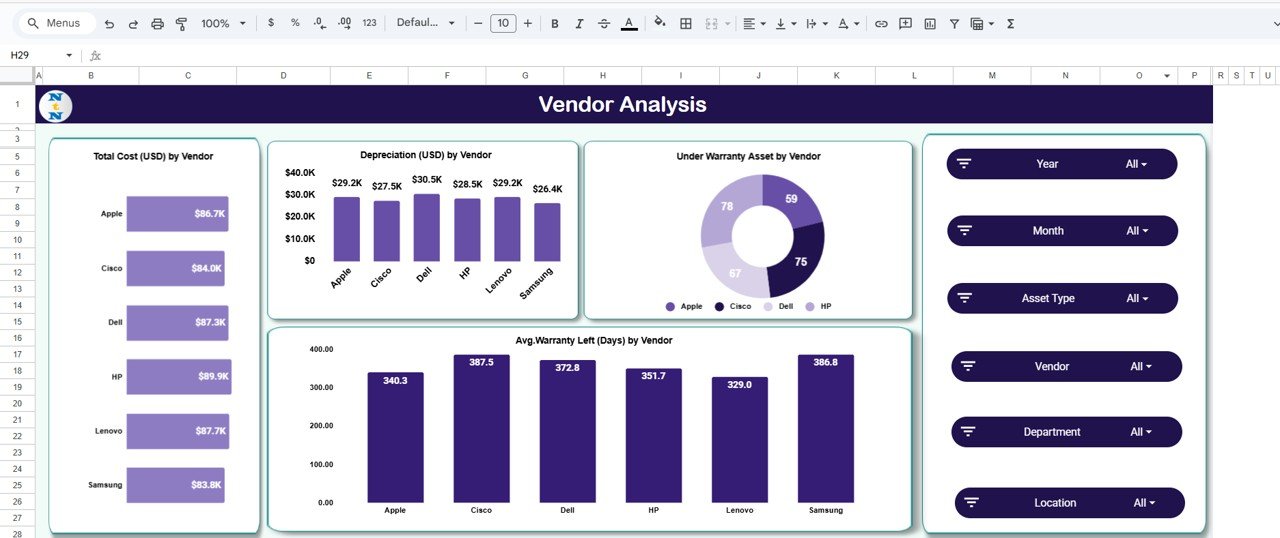Click the Insert comment icon
This screenshot has height=538, width=1280.
click(905, 23)
